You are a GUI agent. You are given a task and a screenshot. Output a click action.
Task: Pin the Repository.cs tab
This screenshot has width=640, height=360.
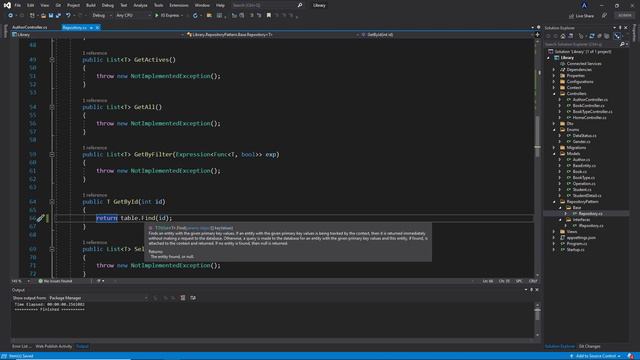tap(91, 27)
